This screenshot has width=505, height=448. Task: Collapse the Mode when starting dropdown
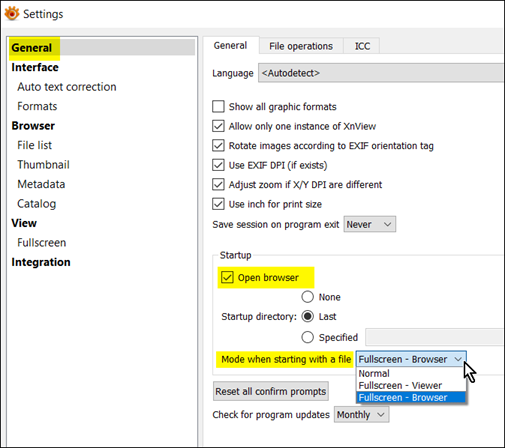coord(411,359)
